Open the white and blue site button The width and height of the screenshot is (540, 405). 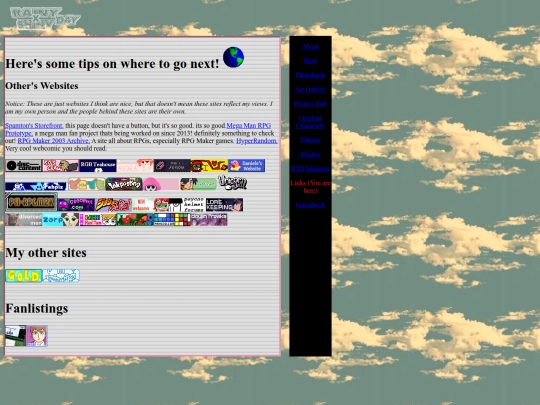(61, 276)
